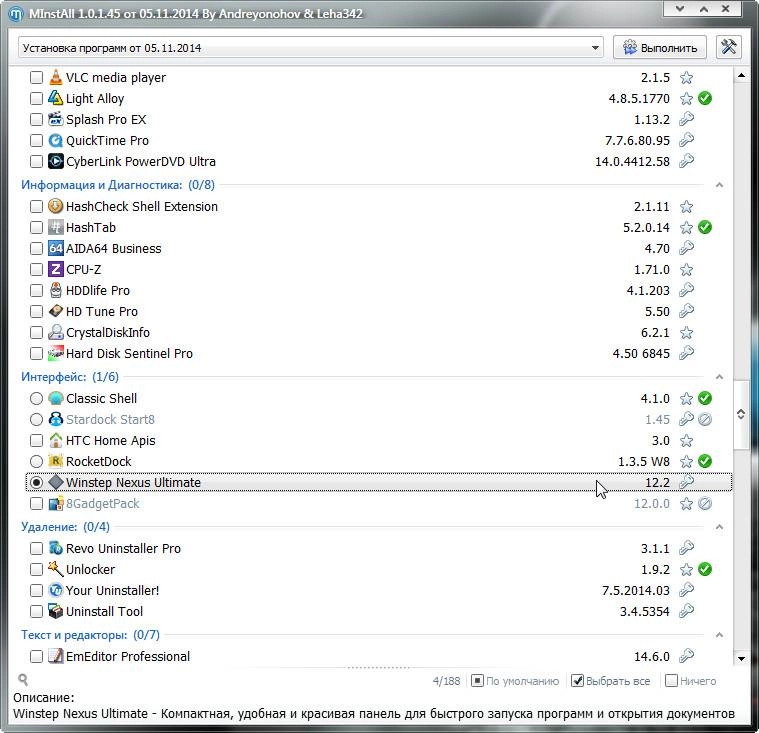
Task: Check the QuickTime Pro checkbox
Action: (36, 140)
